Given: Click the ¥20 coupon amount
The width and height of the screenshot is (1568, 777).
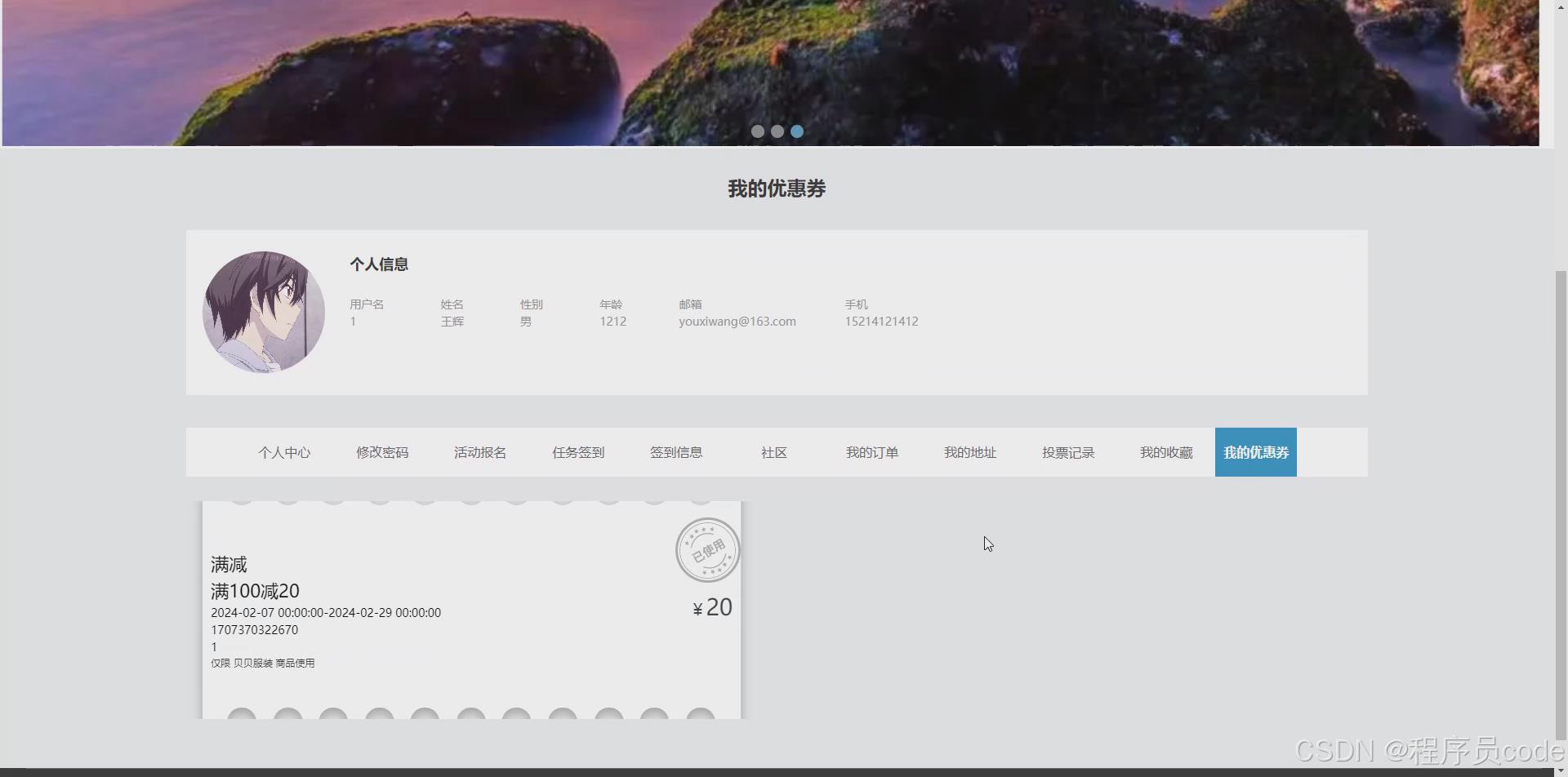Looking at the screenshot, I should (710, 606).
